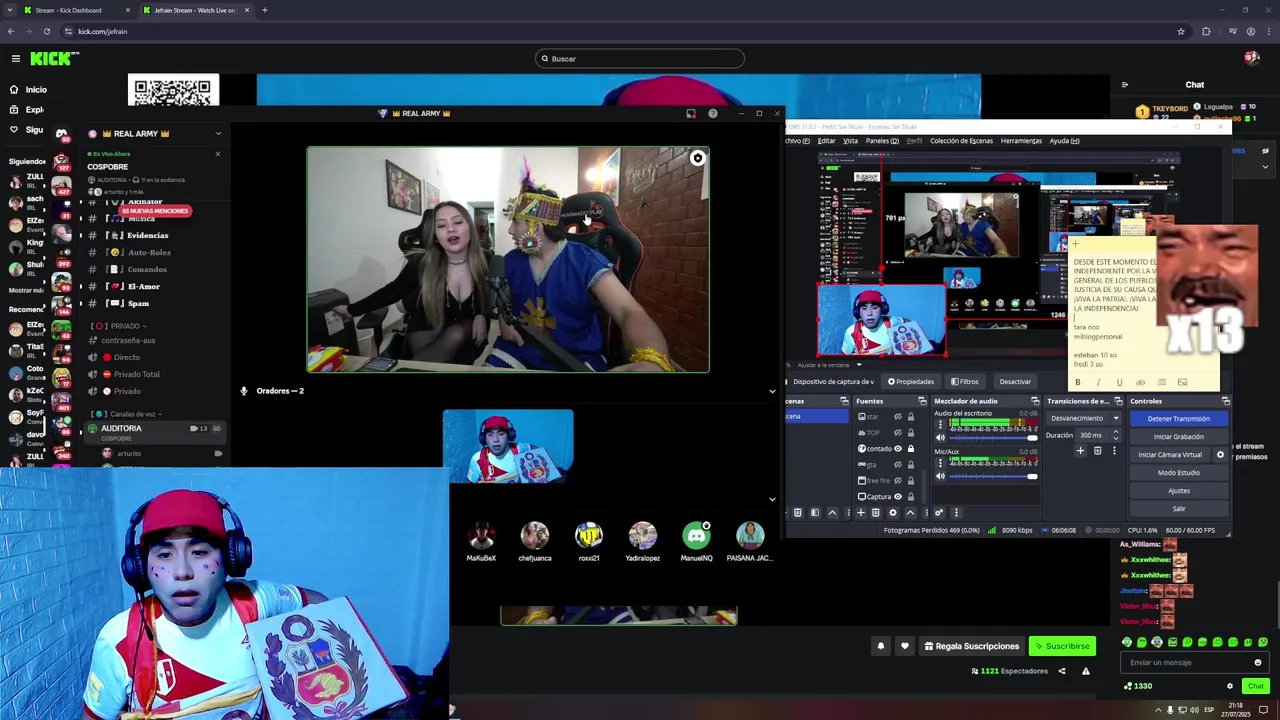Mute Audio del escritorio speaker icon
Image resolution: width=1280 pixels, height=720 pixels.
940,437
